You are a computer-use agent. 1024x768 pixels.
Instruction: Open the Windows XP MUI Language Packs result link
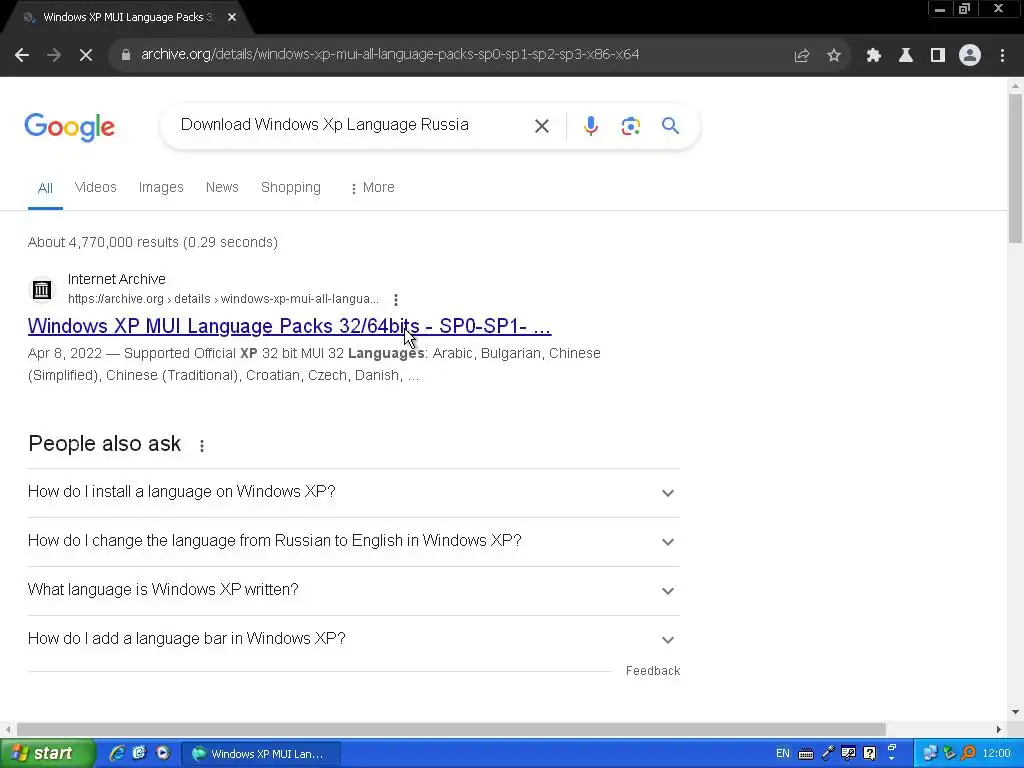point(289,326)
